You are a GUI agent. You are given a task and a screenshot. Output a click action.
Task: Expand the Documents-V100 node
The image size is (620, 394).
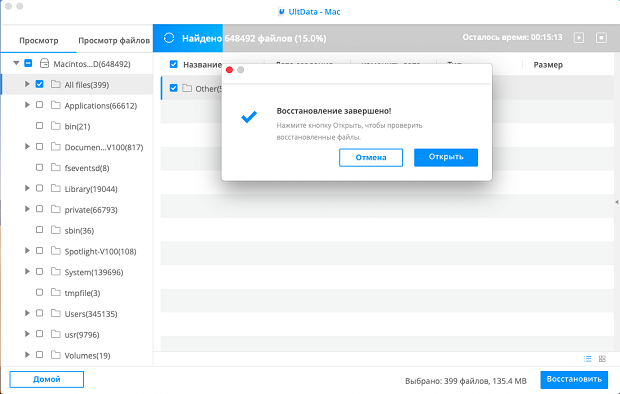click(27, 146)
